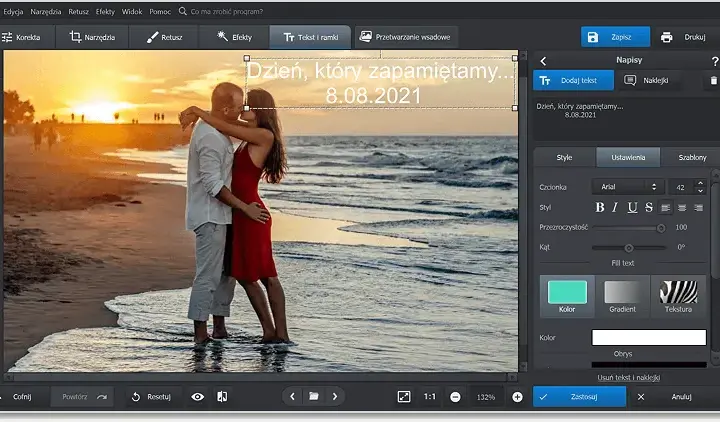The width and height of the screenshot is (720, 422).
Task: Click the Zastosuj button
Action: (579, 396)
